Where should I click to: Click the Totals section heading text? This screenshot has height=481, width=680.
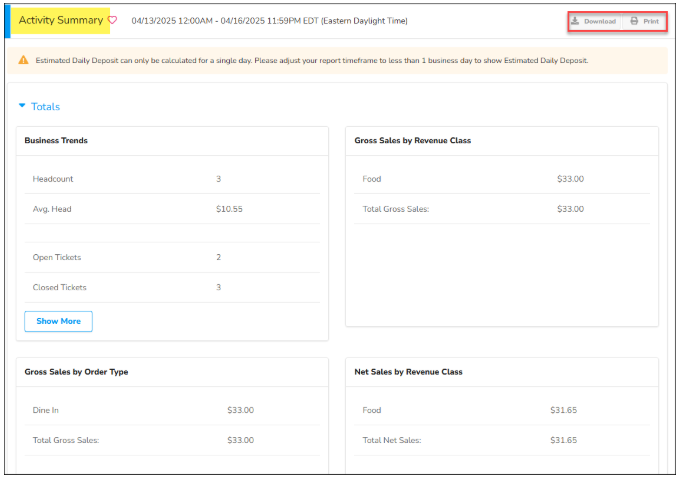pos(45,106)
